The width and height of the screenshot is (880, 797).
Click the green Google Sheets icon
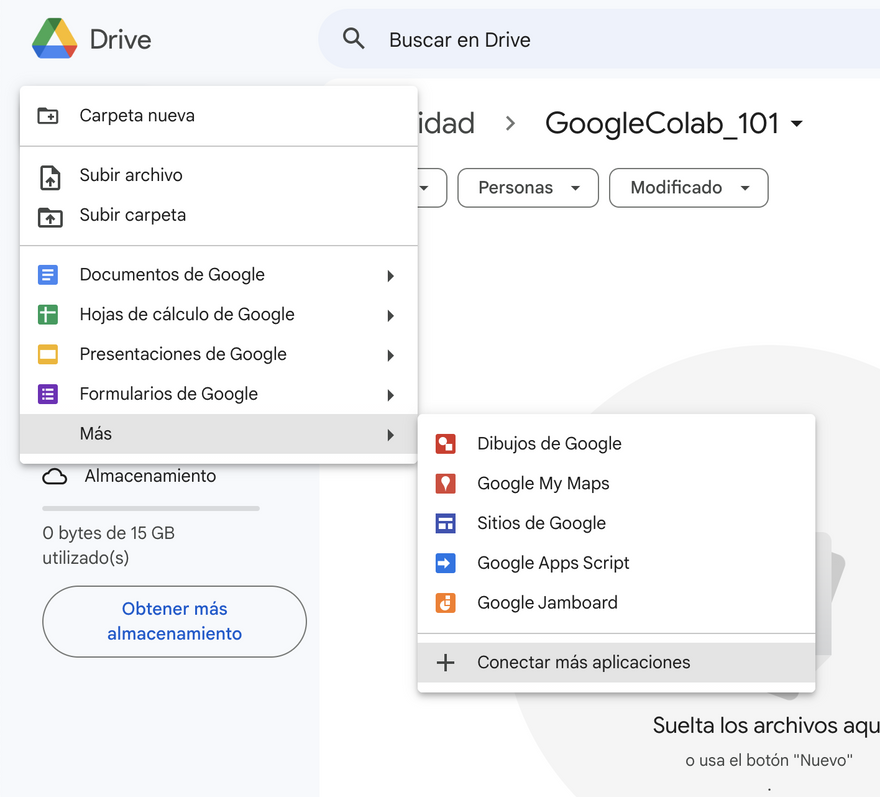48,314
